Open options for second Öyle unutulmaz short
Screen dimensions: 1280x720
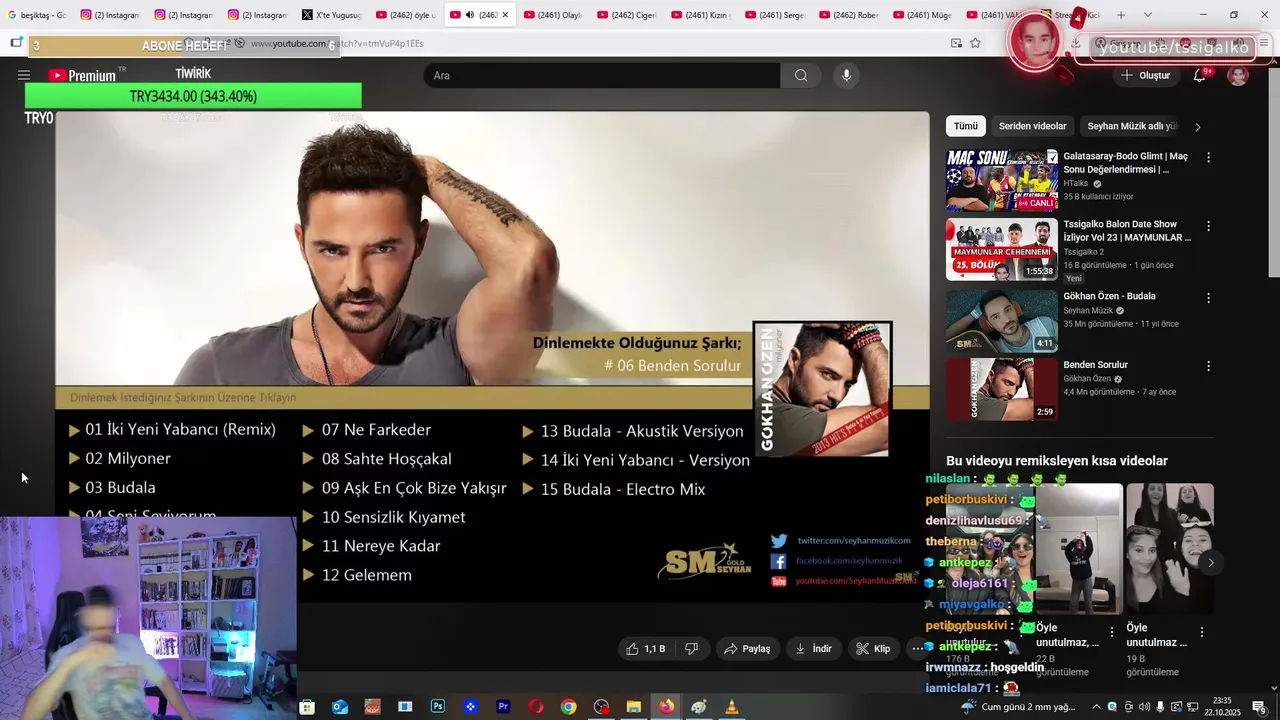[1201, 632]
